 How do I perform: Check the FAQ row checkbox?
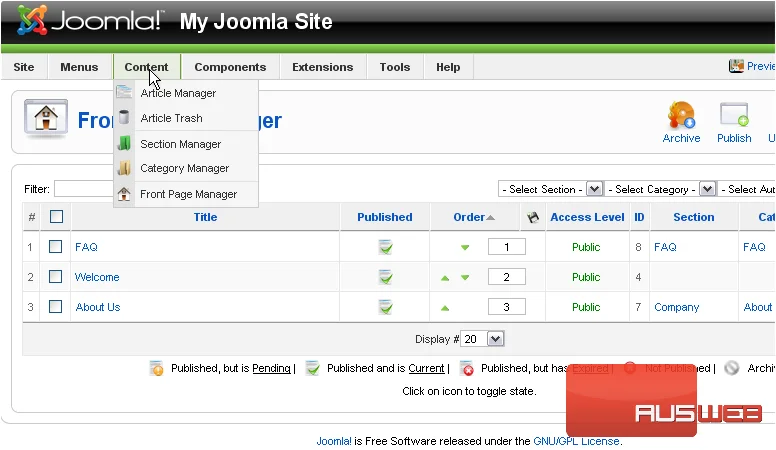(55, 247)
